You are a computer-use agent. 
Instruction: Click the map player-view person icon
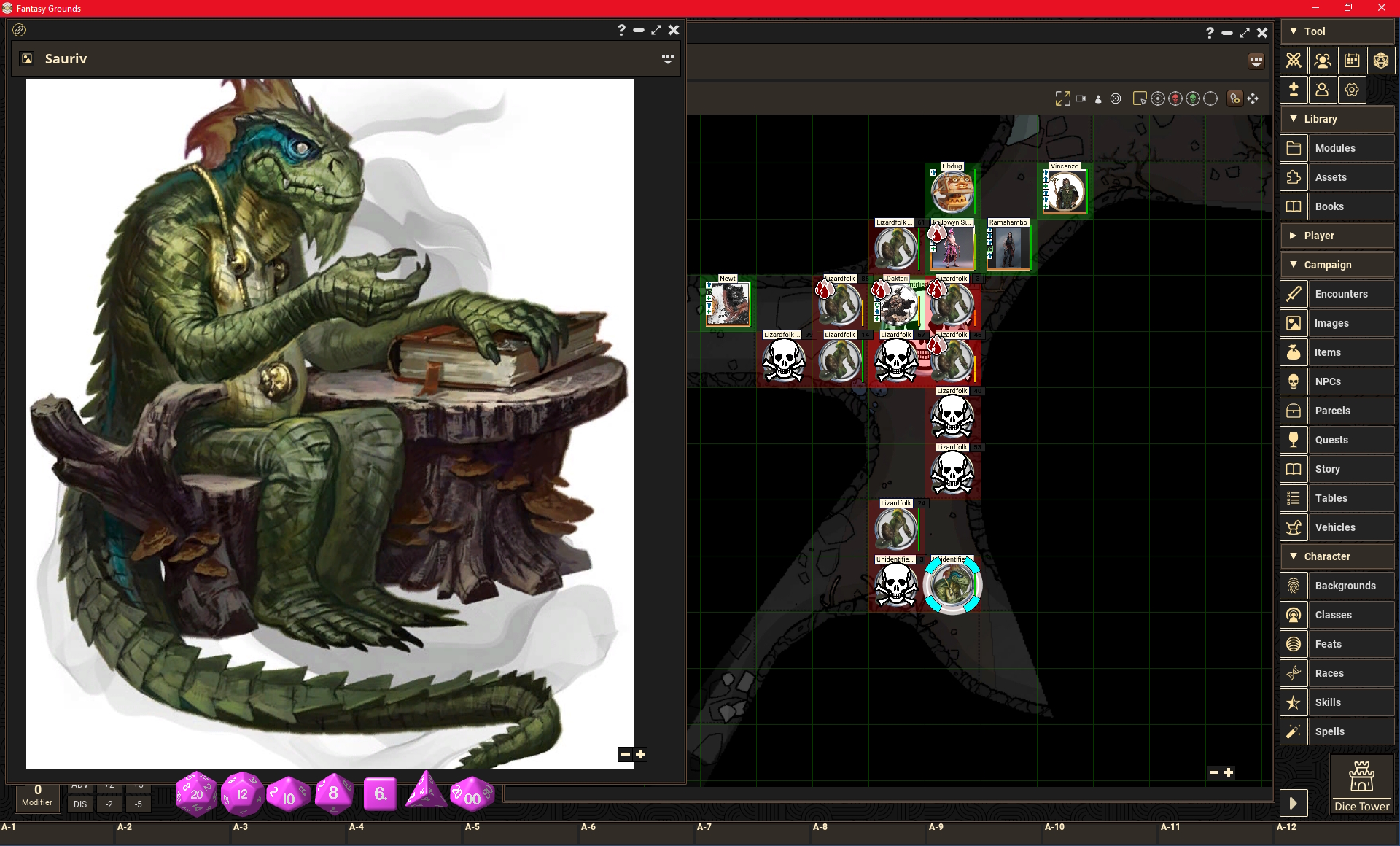[1098, 99]
